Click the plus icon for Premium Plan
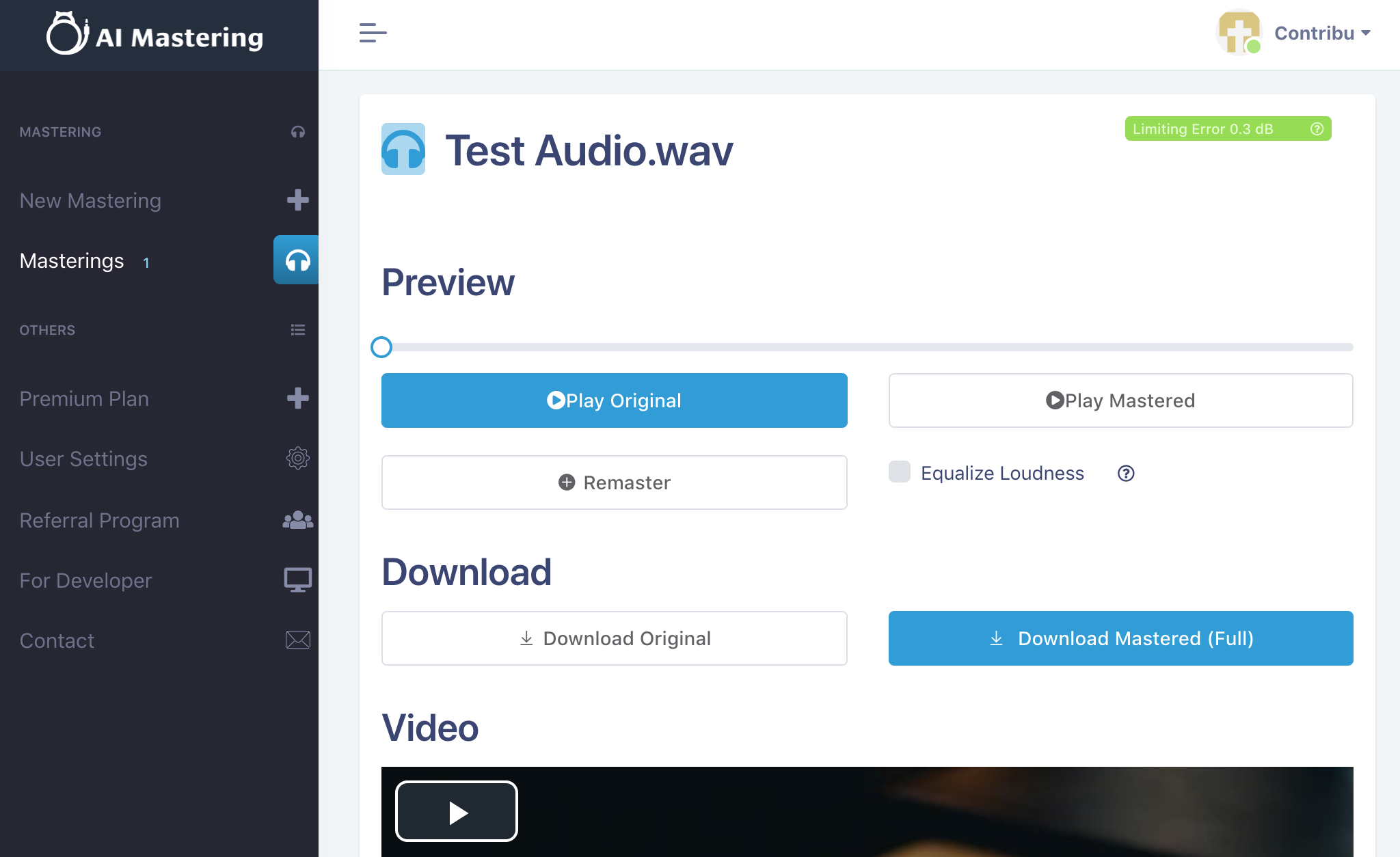This screenshot has height=857, width=1400. [x=298, y=398]
